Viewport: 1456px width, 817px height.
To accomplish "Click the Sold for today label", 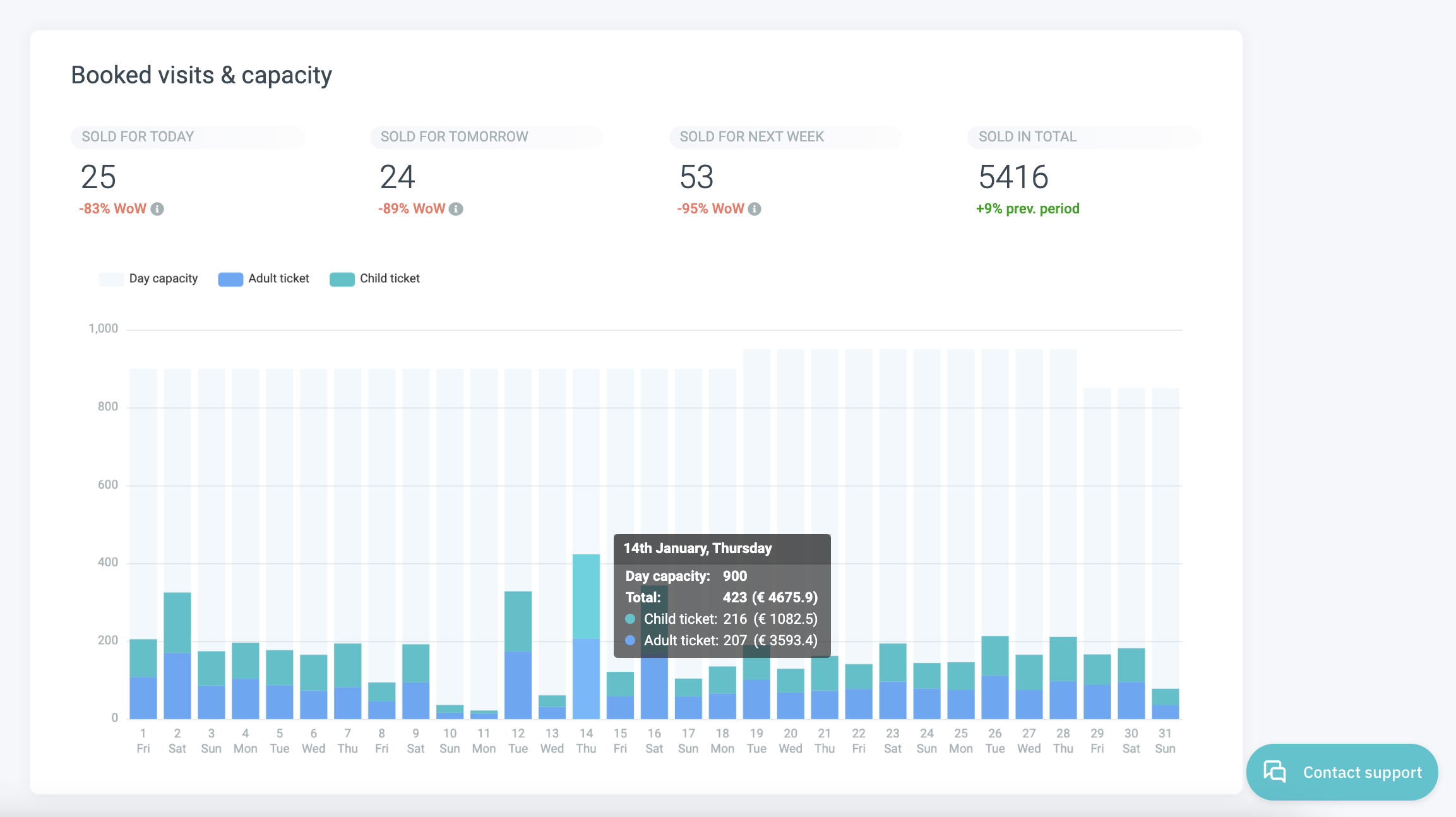I will (x=138, y=137).
